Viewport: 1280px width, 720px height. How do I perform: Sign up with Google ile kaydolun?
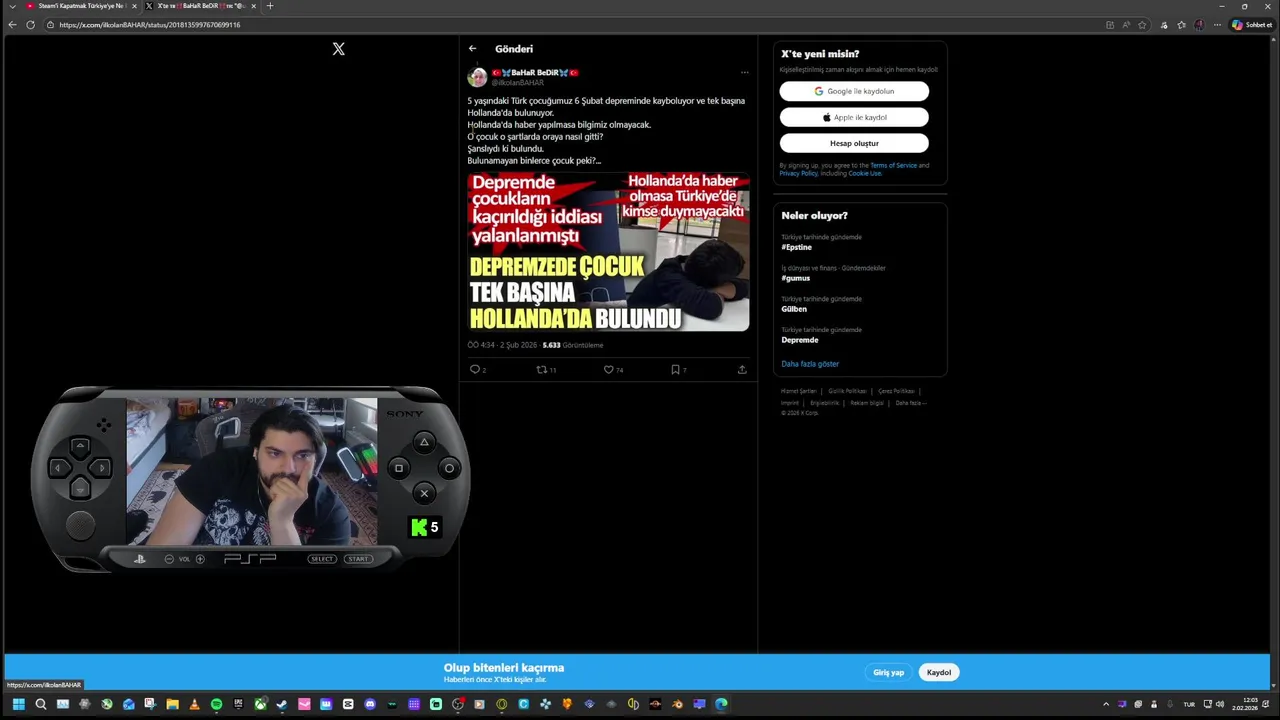(854, 91)
